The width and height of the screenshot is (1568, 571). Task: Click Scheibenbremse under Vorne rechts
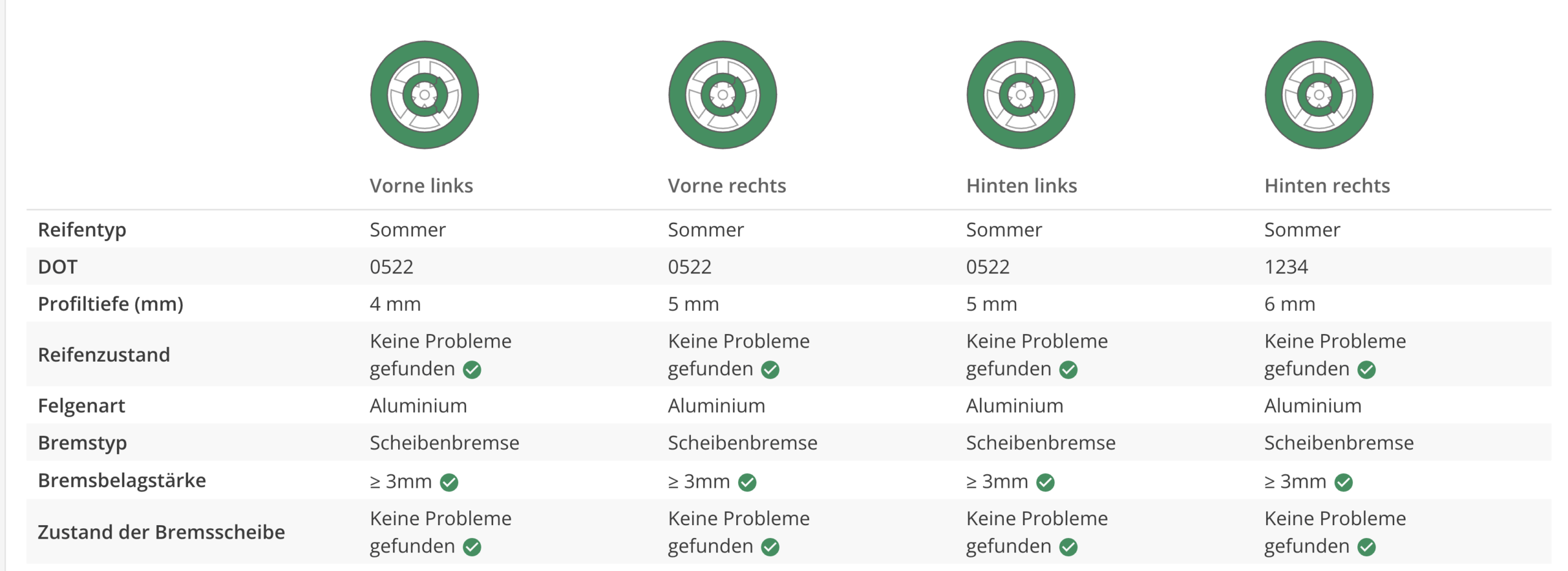742,442
